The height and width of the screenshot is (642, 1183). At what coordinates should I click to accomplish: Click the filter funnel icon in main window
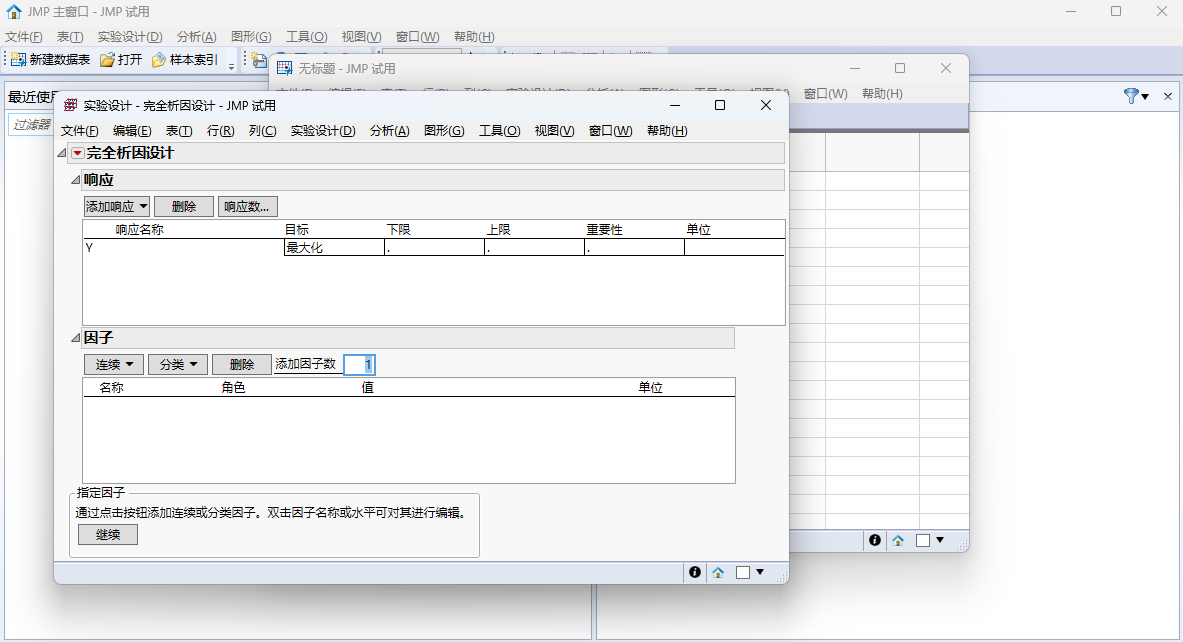[x=1131, y=96]
